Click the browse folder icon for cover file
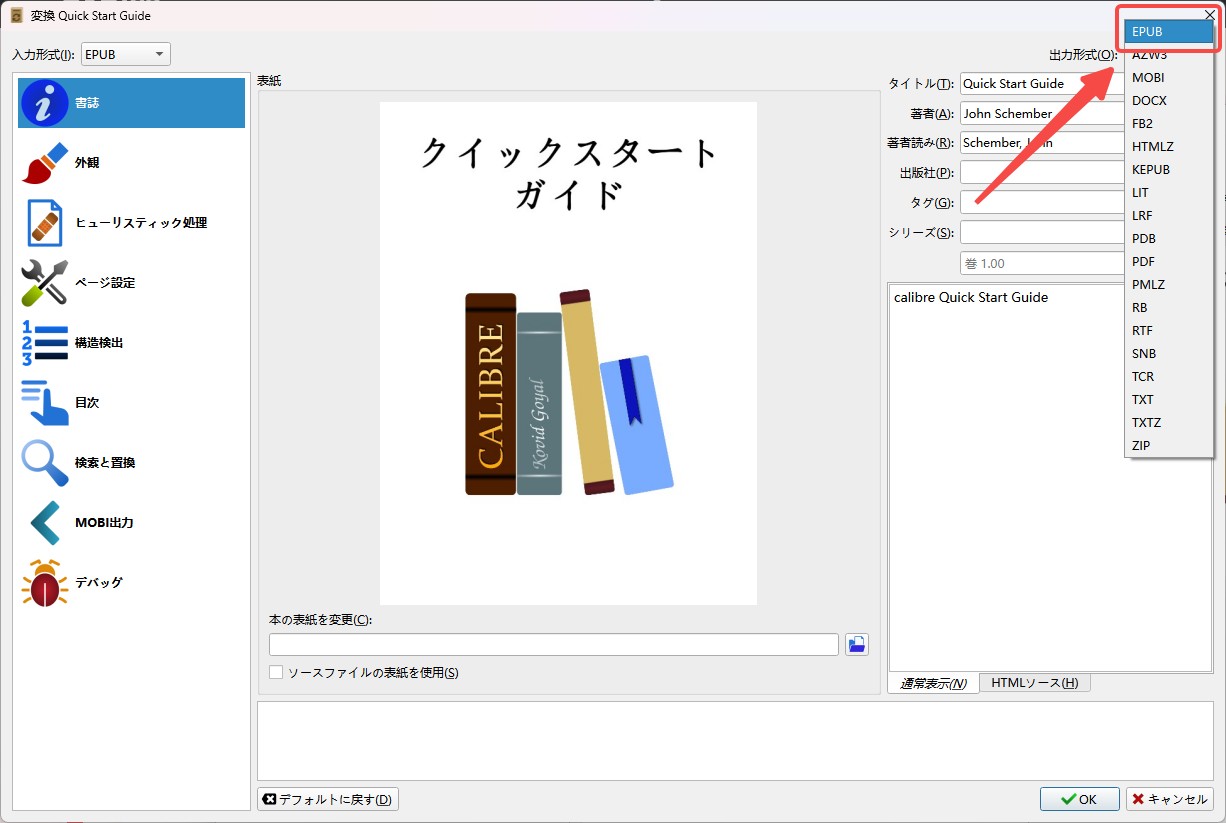 pos(857,645)
